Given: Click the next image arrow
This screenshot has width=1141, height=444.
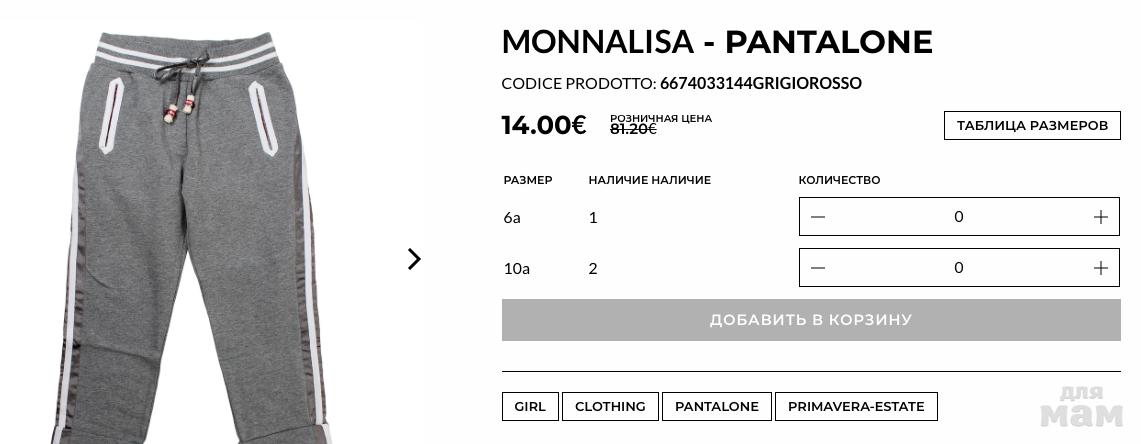Looking at the screenshot, I should tap(414, 259).
